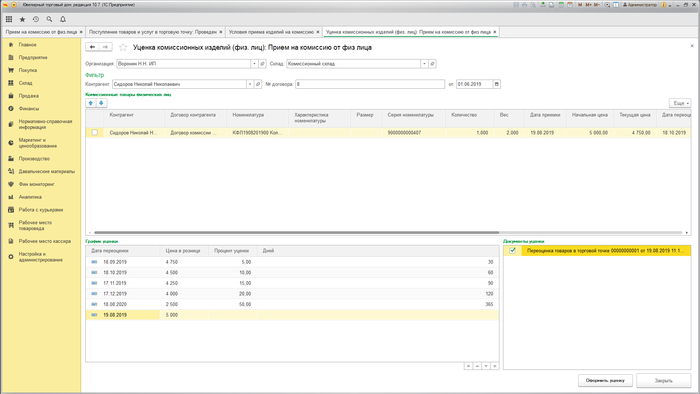Open Работа с курьерами section in sidebar
Screen dimensions: 700x394
(x=41, y=210)
